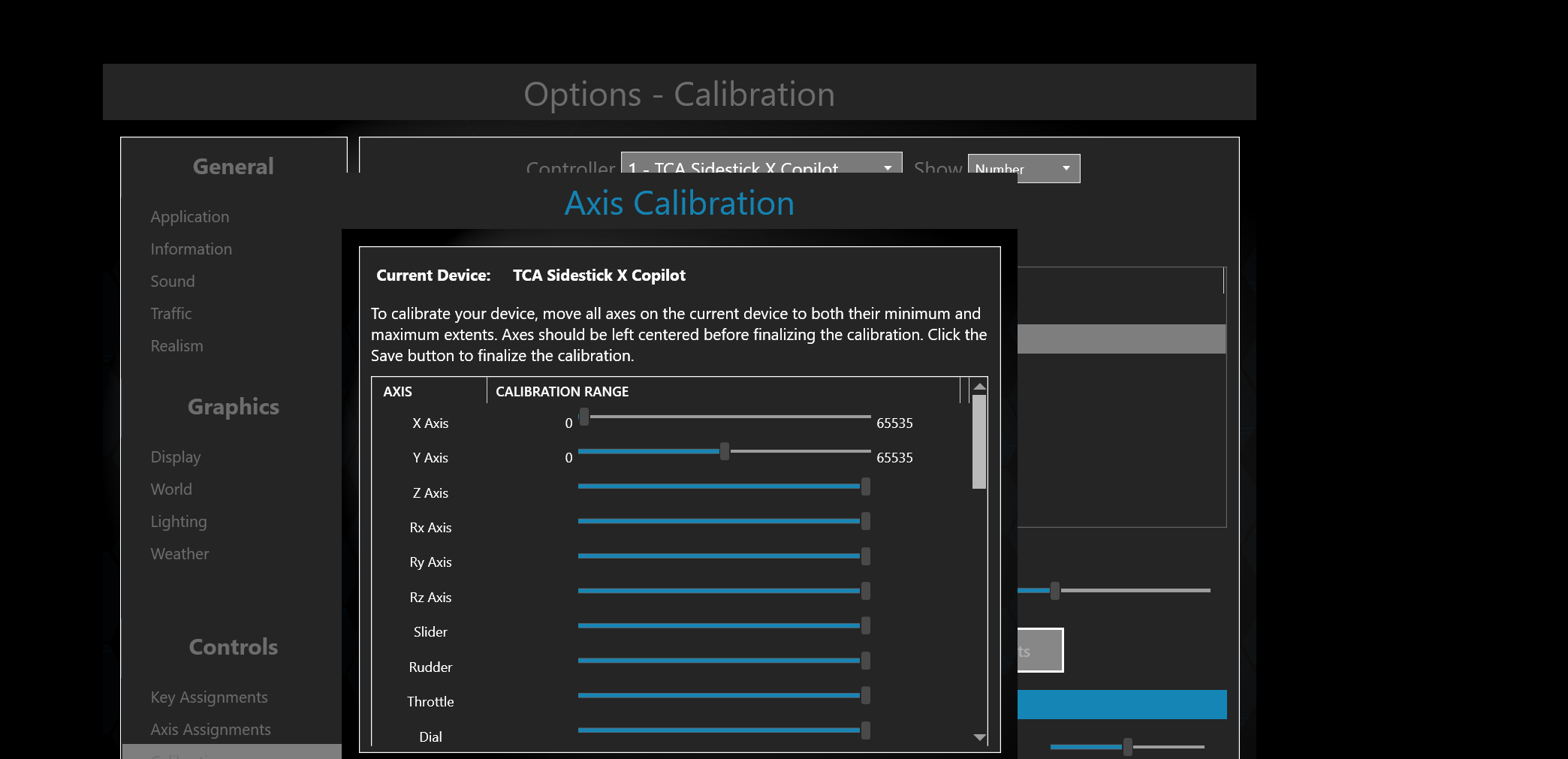Open Traffic options in the sidebar
1568x759 pixels.
click(171, 314)
